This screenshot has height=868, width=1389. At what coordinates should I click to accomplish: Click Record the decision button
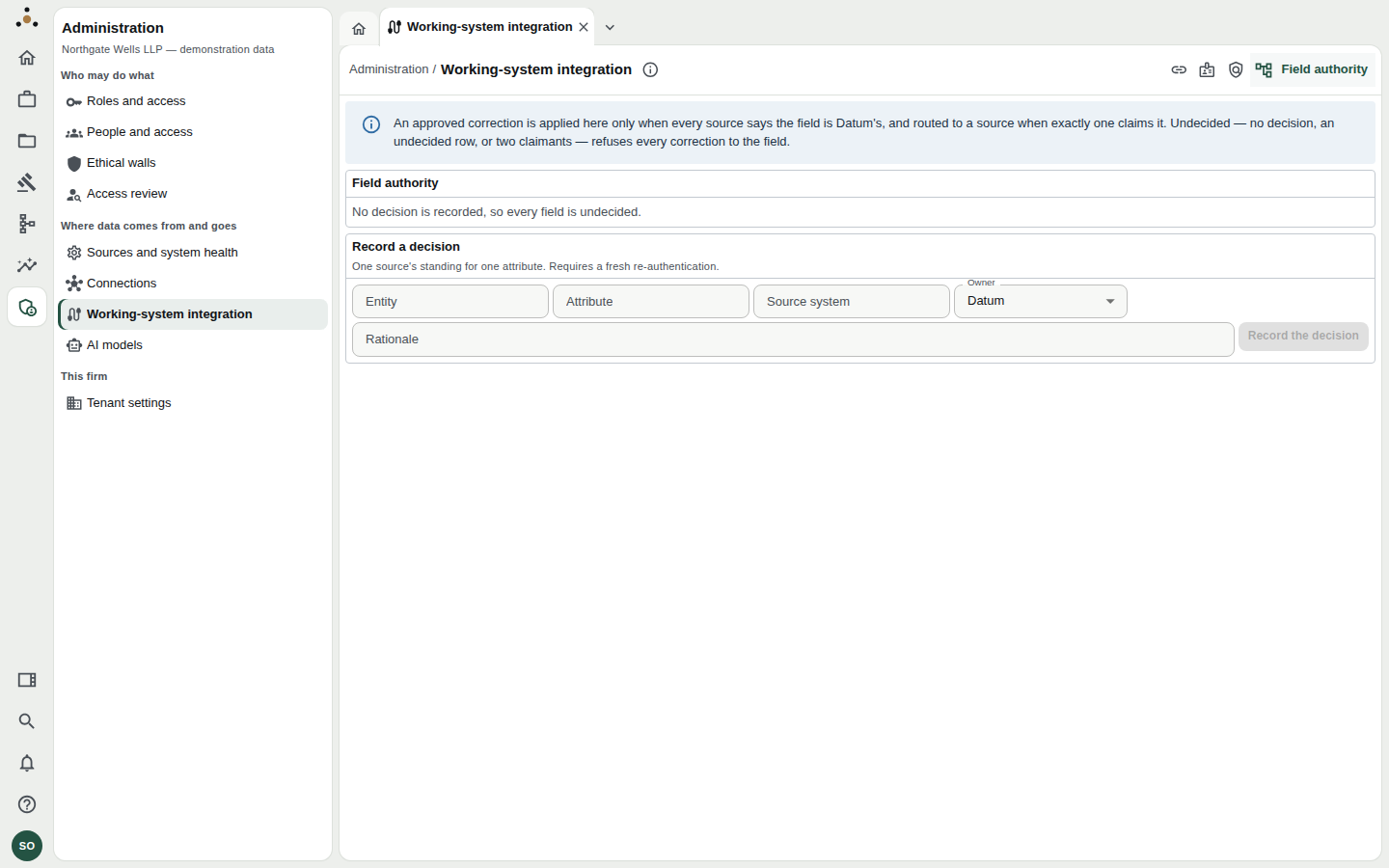pos(1303,336)
